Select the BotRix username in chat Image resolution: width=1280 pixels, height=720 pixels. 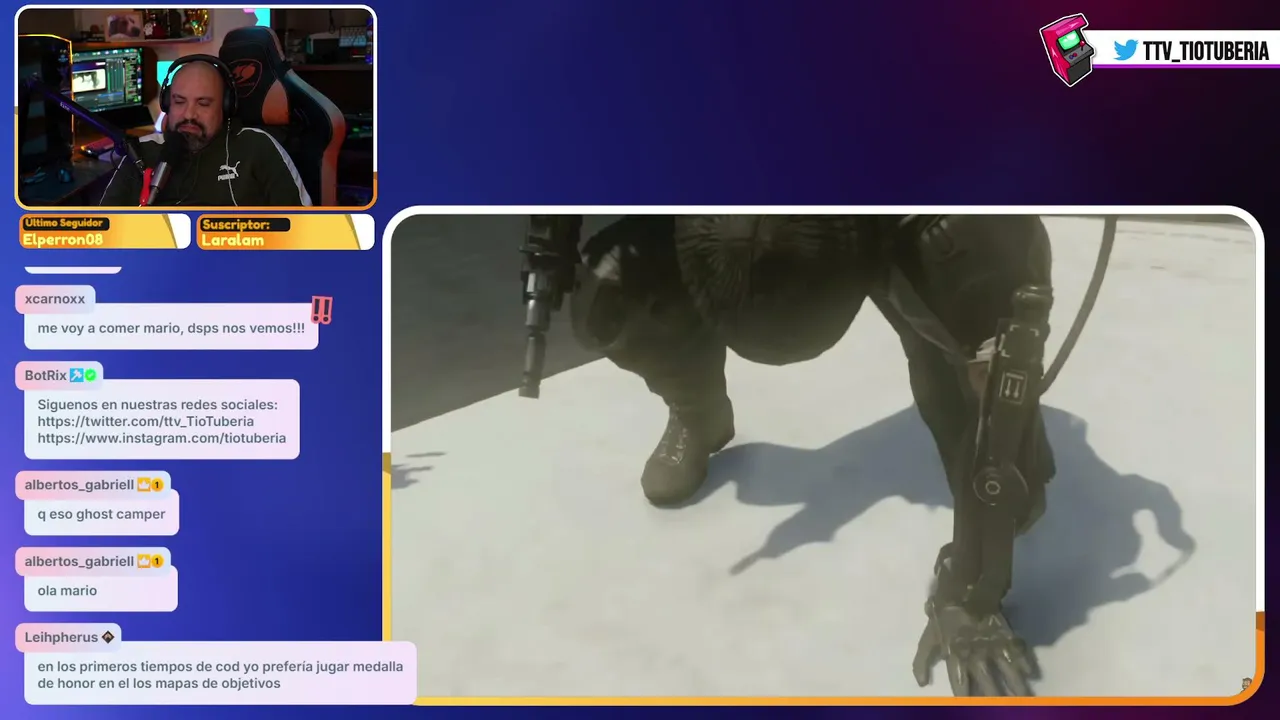(x=46, y=375)
